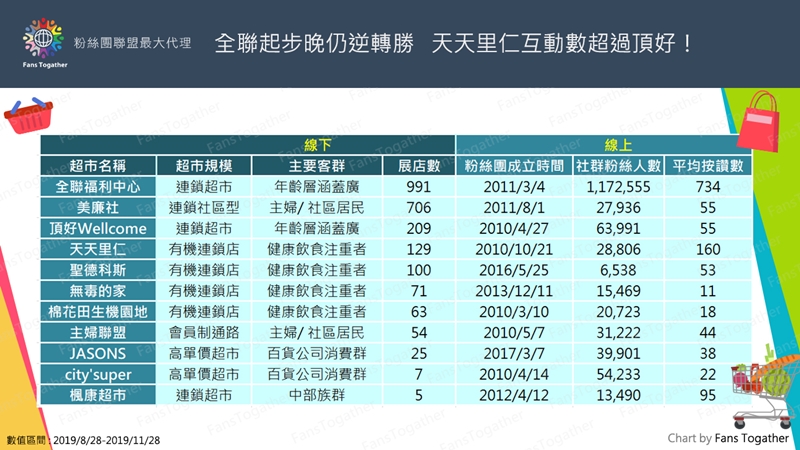Click the 39,901 fan count cell
Screen dimensions: 800x450
pos(618,354)
